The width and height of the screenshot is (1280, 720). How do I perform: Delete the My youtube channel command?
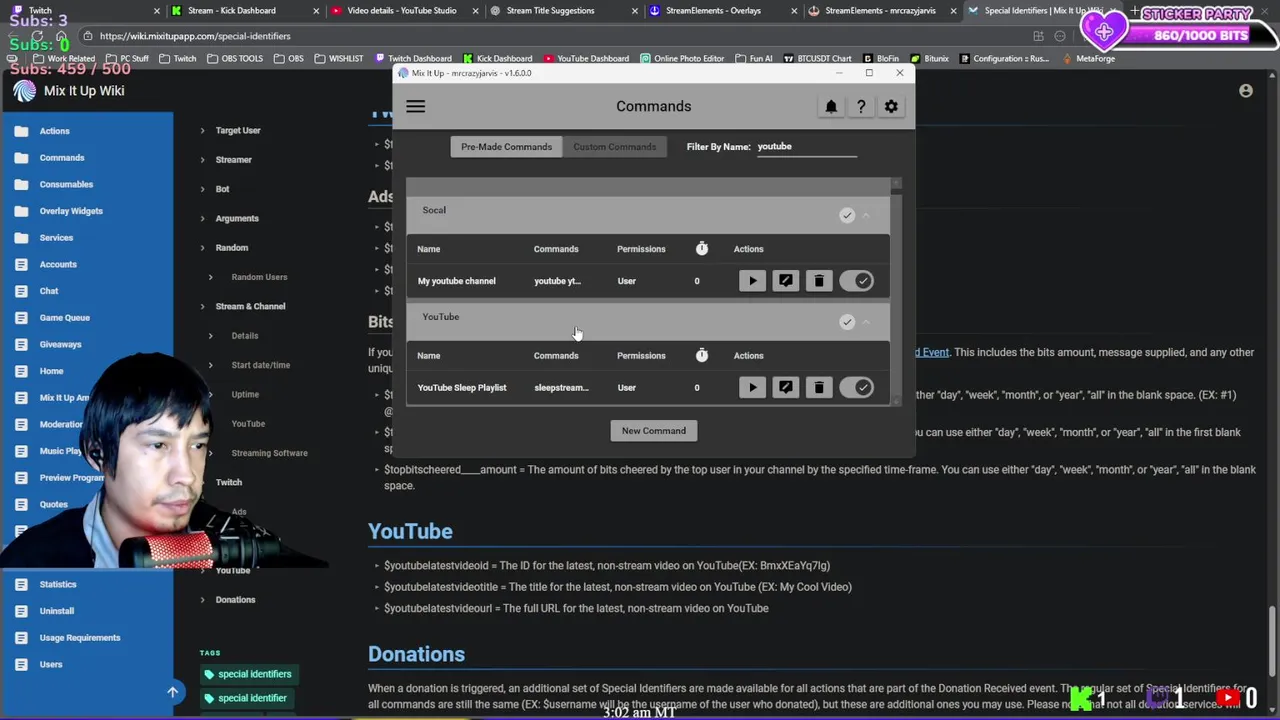(x=819, y=281)
